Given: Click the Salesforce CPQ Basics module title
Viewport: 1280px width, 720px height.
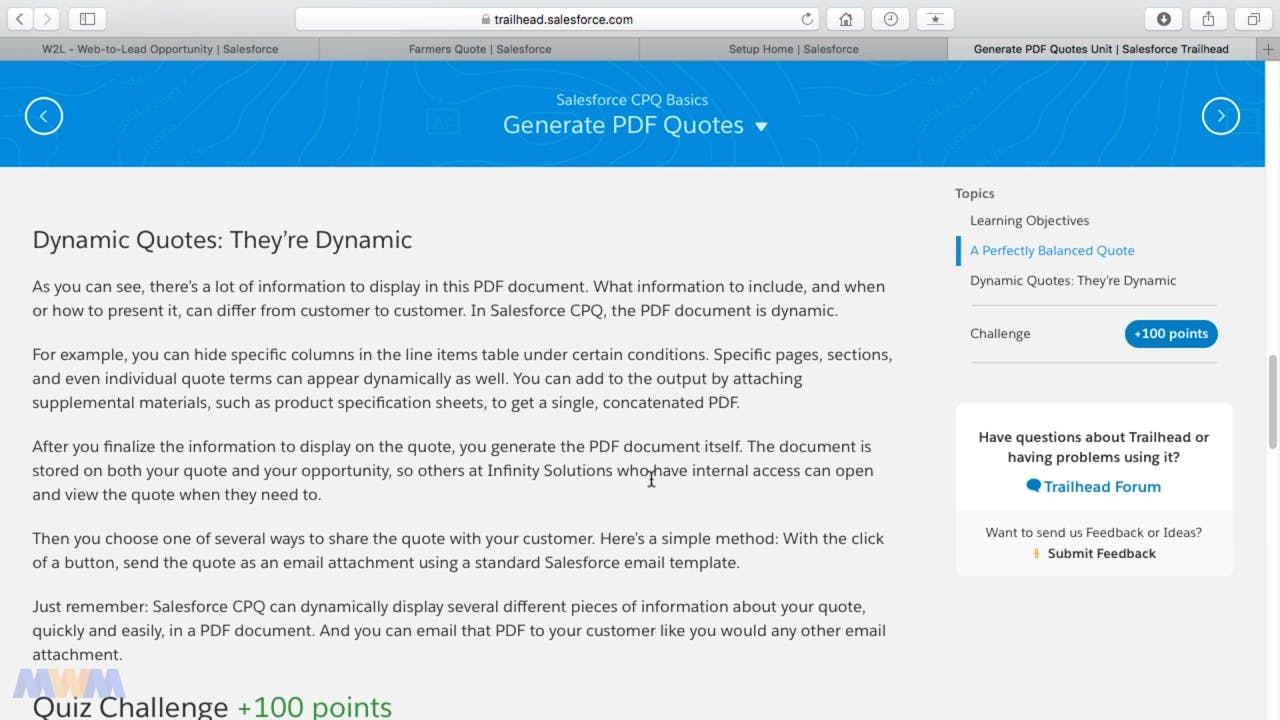Looking at the screenshot, I should [632, 99].
